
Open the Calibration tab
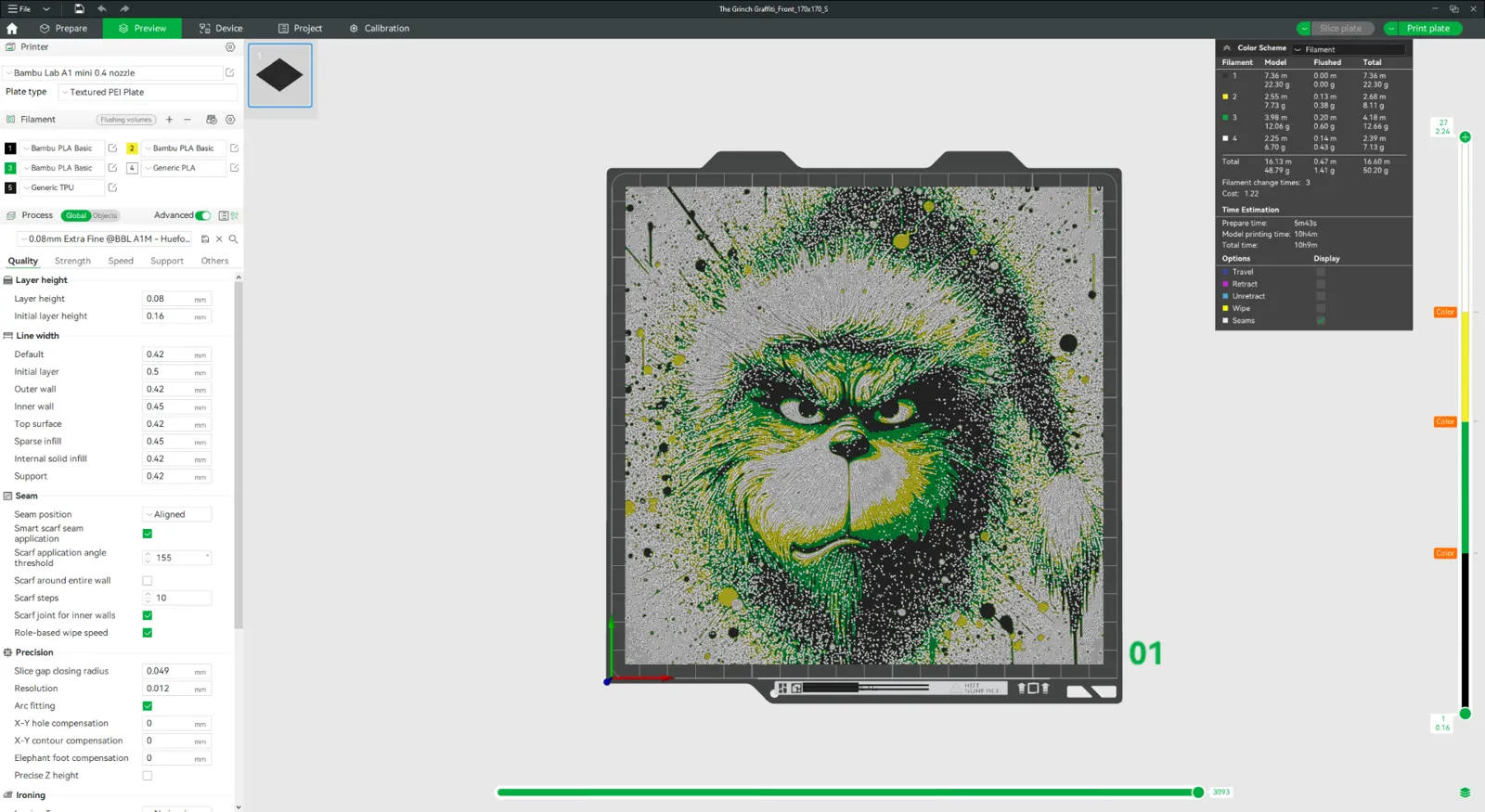tap(379, 28)
